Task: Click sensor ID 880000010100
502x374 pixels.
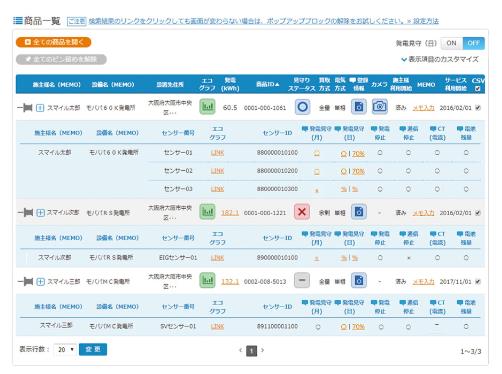Action: point(277,153)
